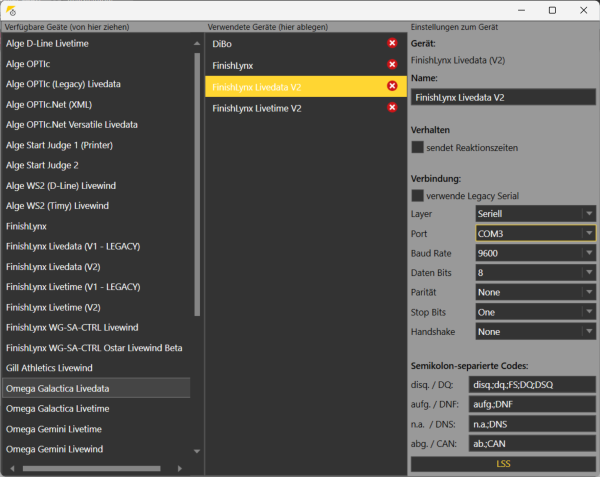Click the available devices horizontal scrollbar
The width and height of the screenshot is (600, 477).
(x=91, y=468)
